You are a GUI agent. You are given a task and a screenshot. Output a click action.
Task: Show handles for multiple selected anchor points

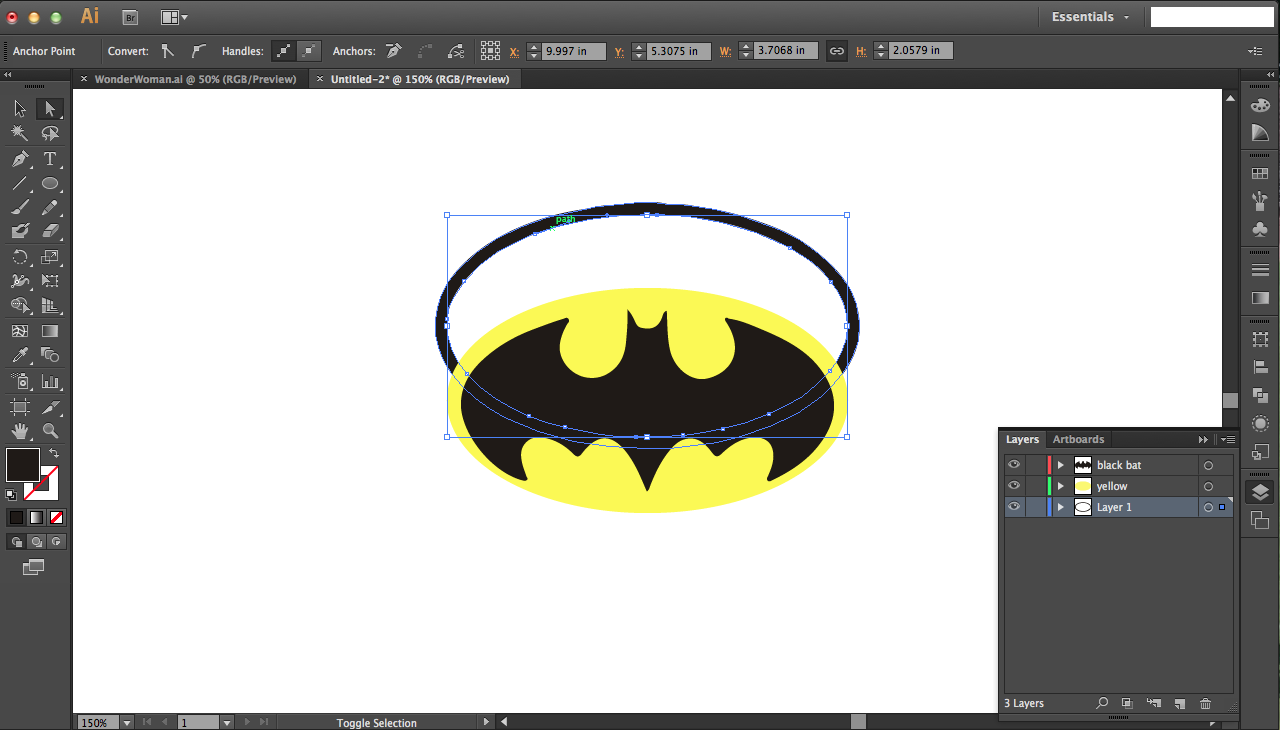(283, 51)
